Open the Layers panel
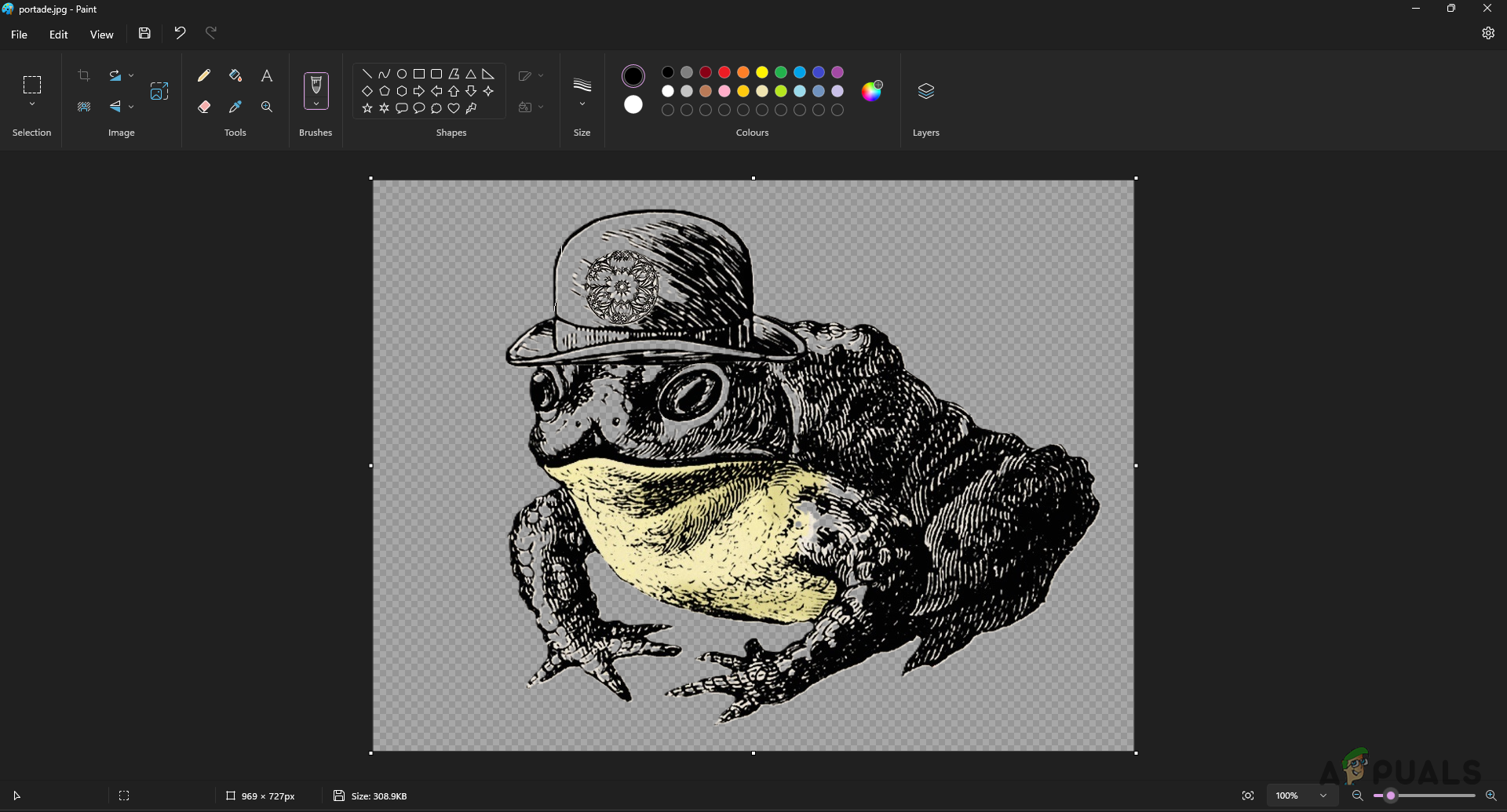 (x=926, y=91)
